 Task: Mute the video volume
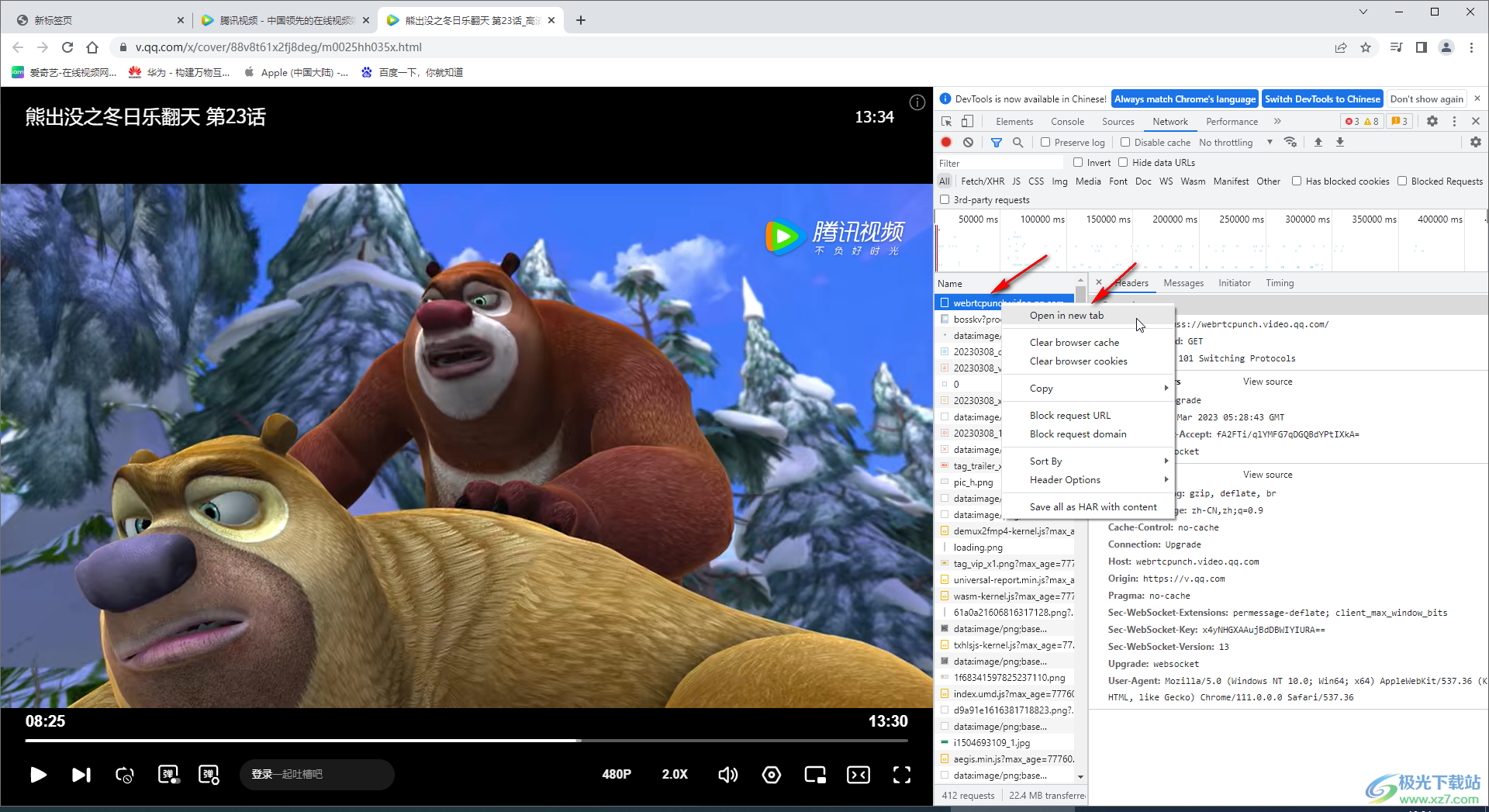click(727, 775)
